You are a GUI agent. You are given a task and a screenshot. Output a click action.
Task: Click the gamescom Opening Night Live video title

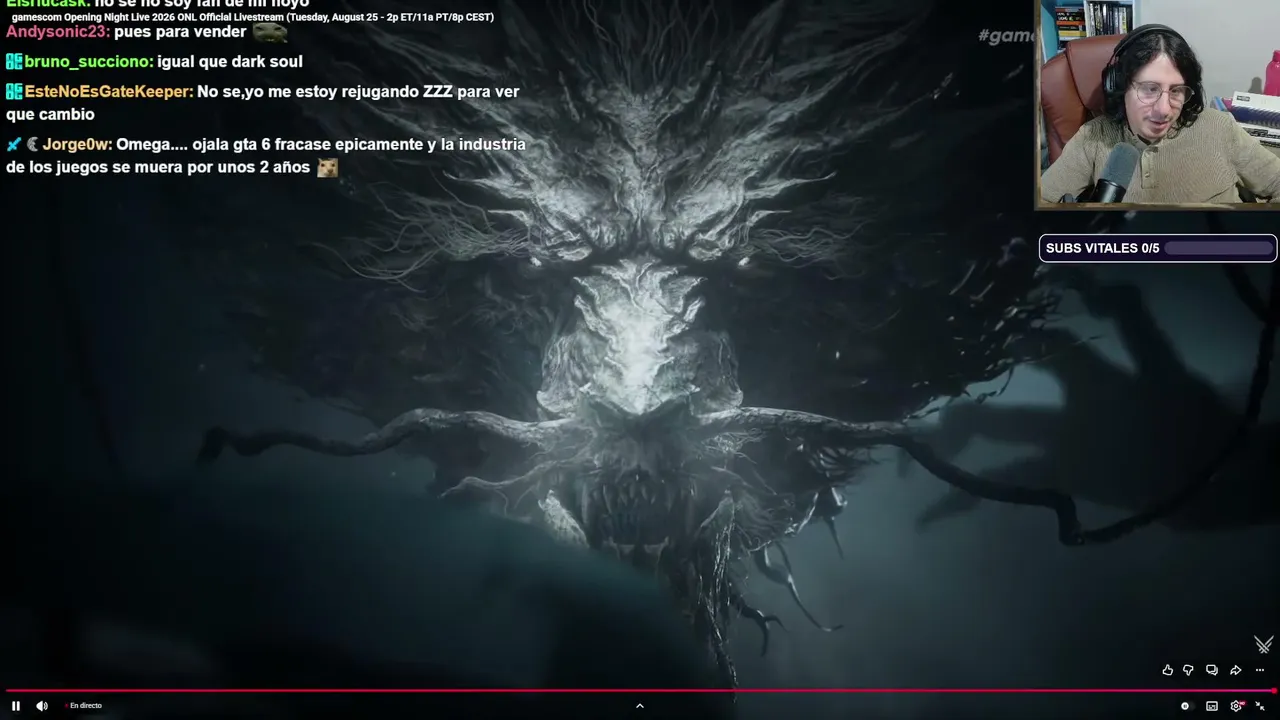pyautogui.click(x=252, y=17)
